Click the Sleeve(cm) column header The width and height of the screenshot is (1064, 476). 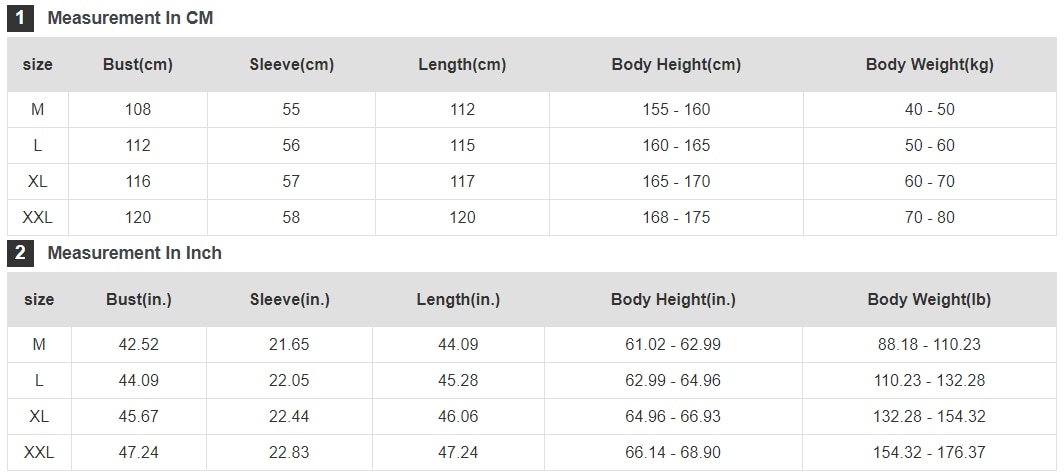(291, 65)
